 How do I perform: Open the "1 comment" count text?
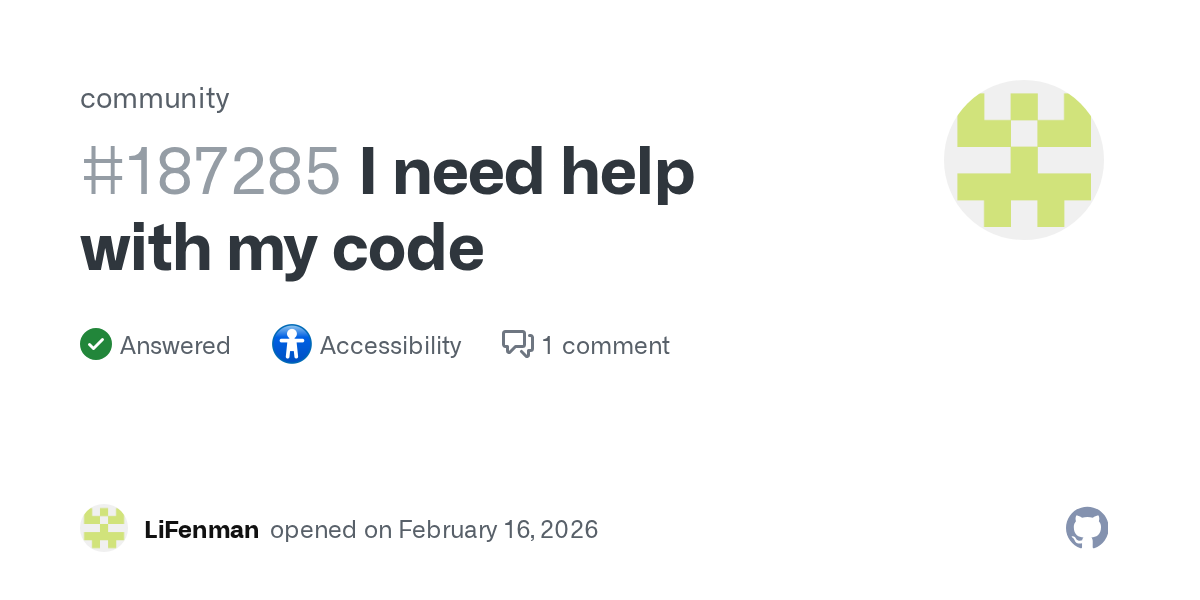(605, 346)
